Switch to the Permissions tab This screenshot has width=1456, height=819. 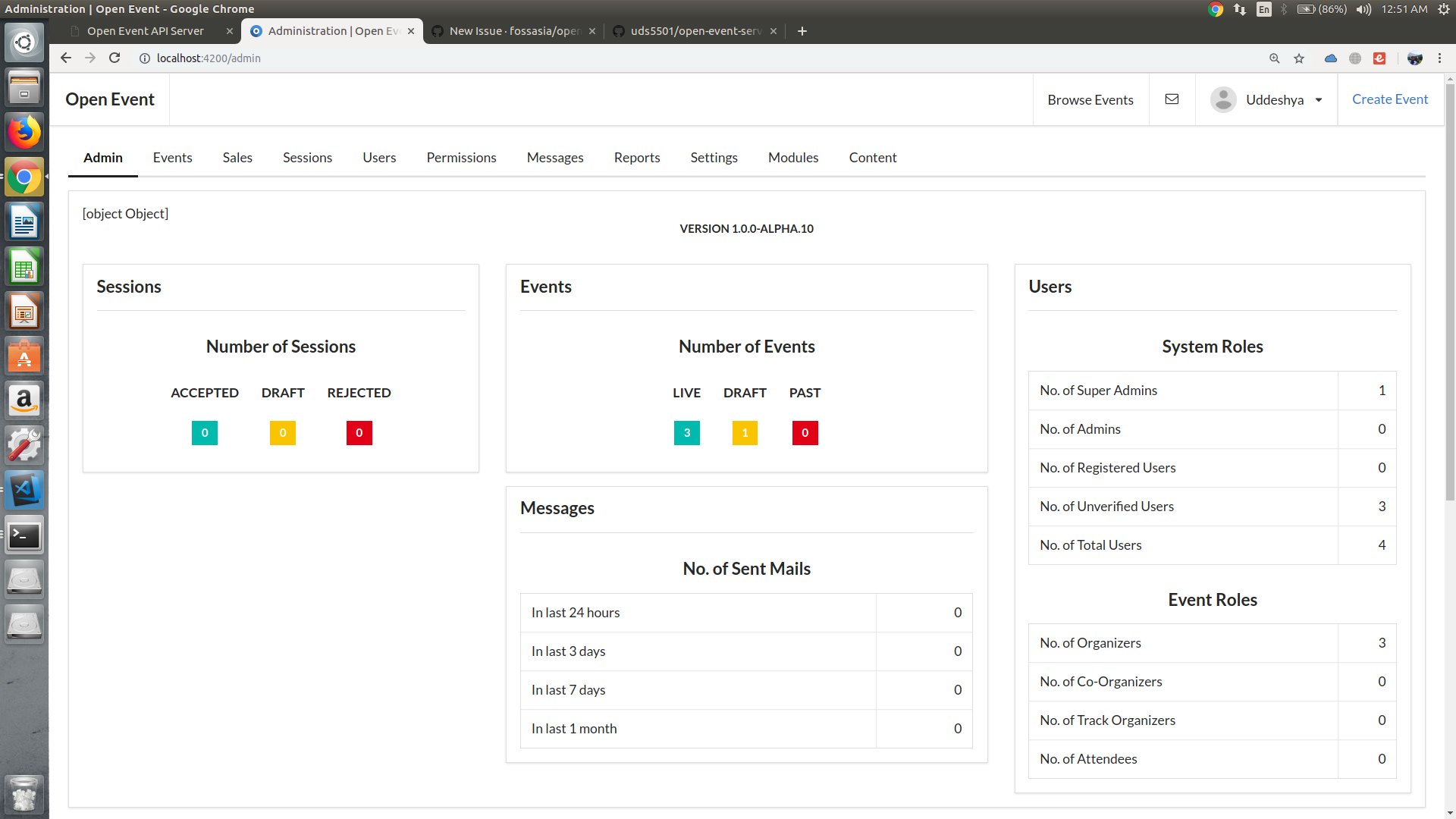point(461,158)
